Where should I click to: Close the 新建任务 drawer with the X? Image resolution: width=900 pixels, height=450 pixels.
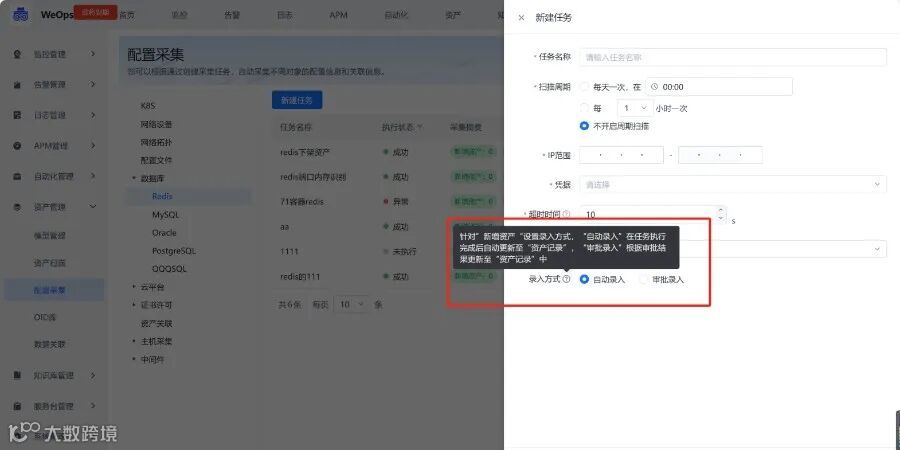click(x=521, y=18)
